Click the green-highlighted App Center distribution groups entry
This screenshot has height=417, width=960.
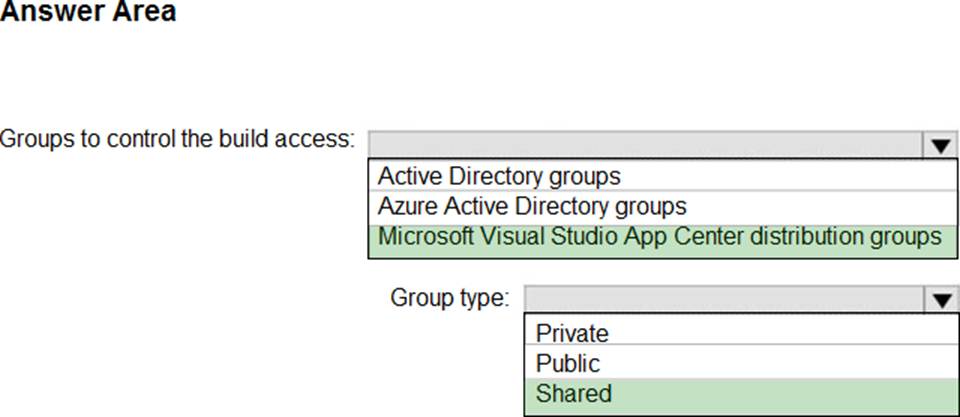tap(659, 238)
